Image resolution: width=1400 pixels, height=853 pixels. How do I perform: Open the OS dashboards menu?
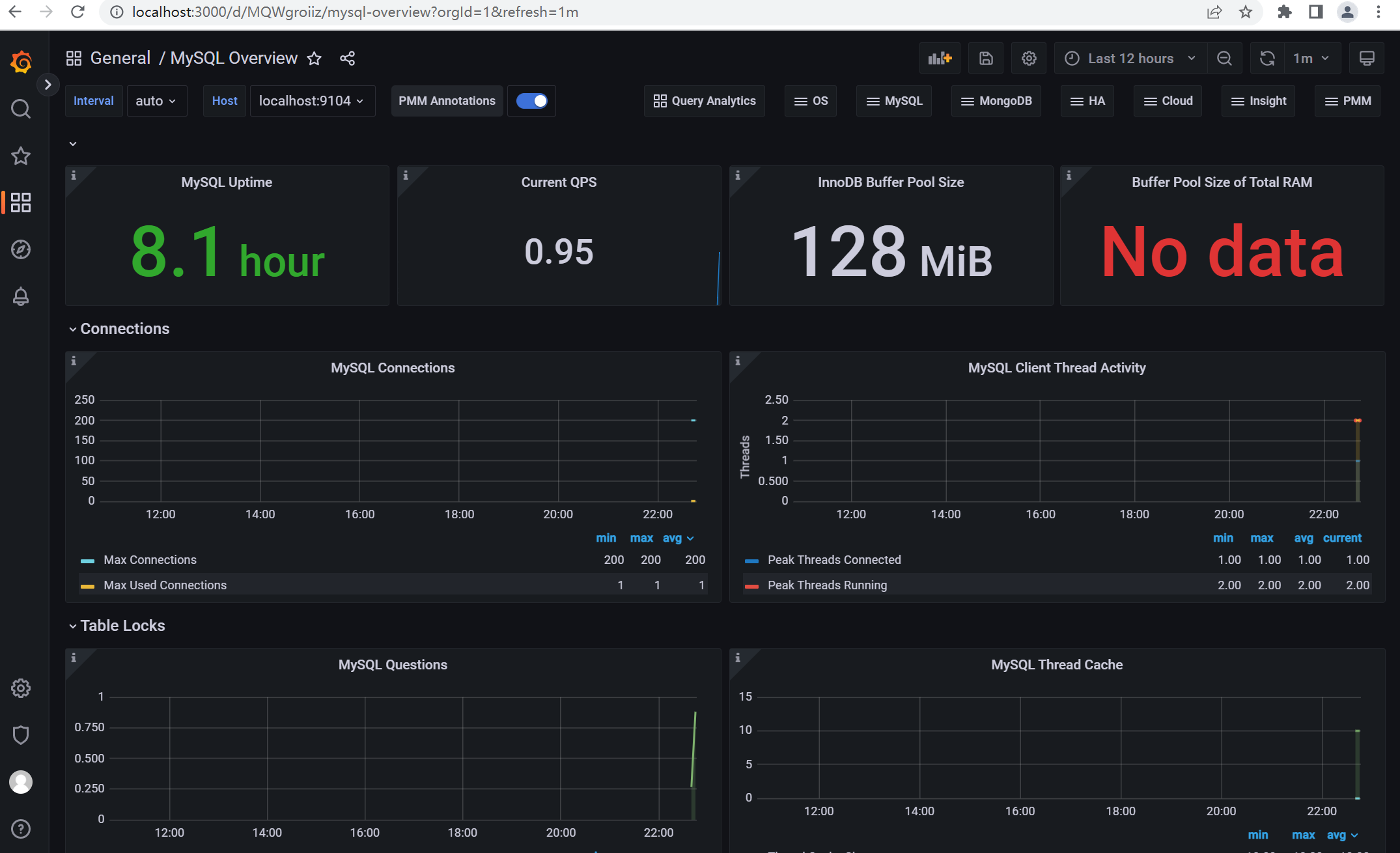pos(811,101)
